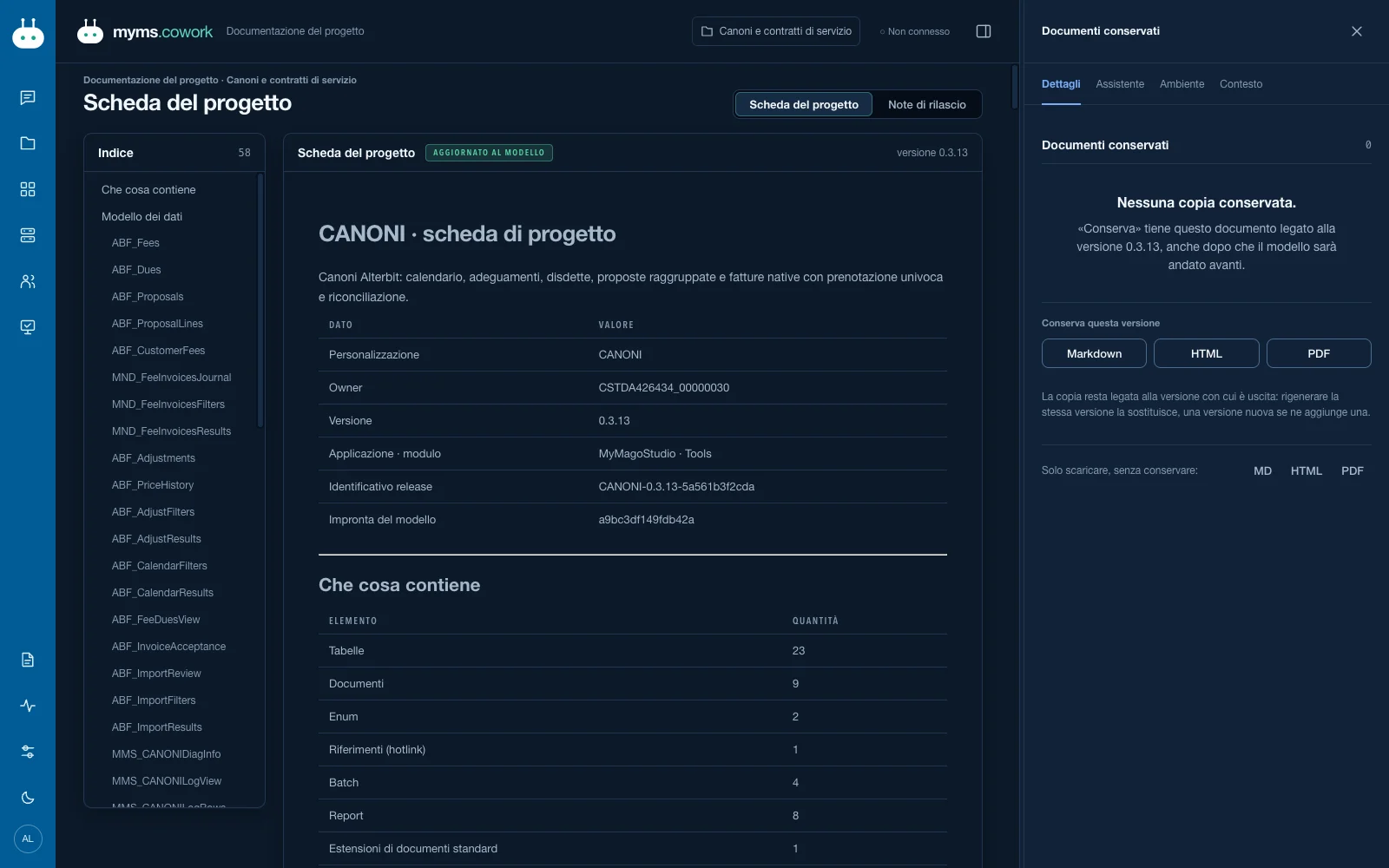Switch to Note di rilascio view
The width and height of the screenshot is (1389, 868).
tap(926, 104)
